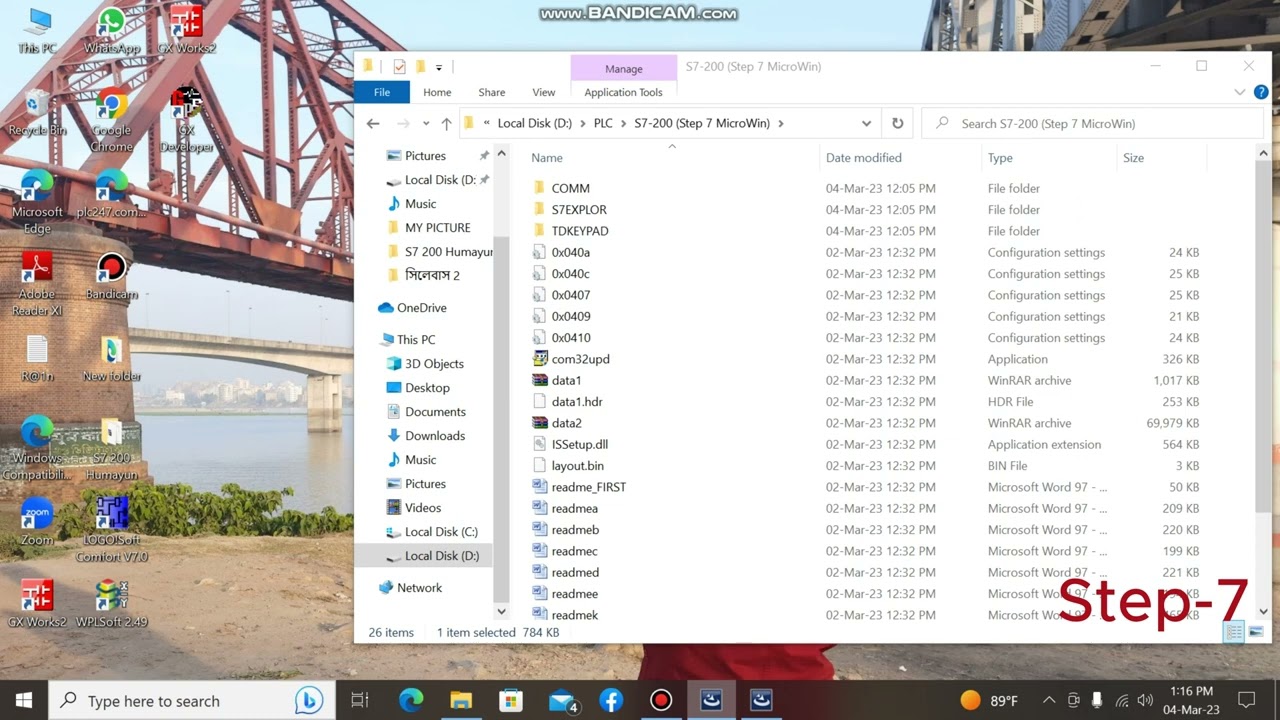
Task: Select the com32upd application file
Action: point(580,359)
